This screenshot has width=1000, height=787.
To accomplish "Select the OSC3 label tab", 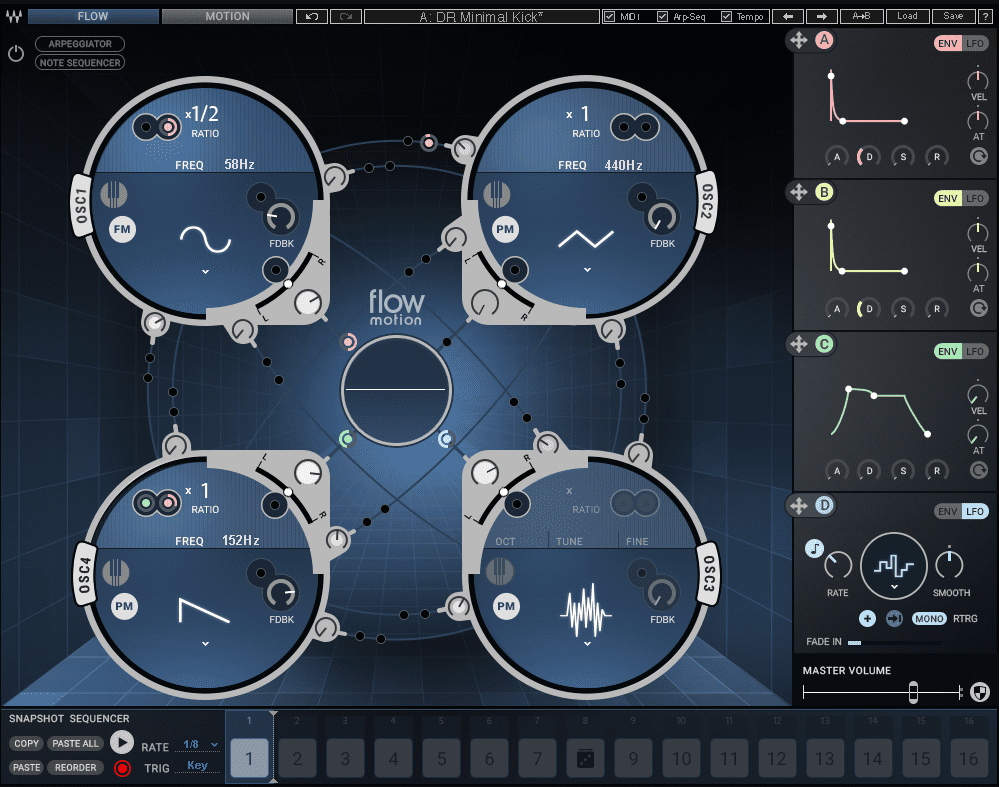I will [708, 573].
